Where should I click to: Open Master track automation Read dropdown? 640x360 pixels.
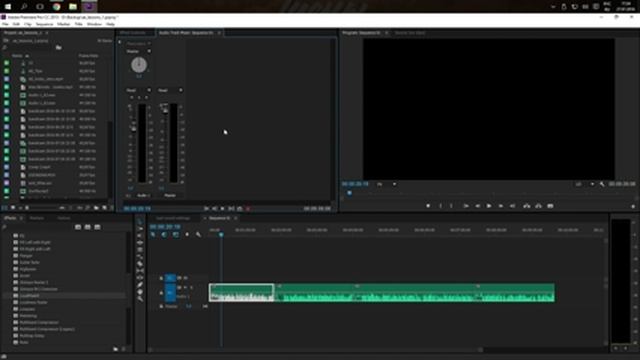(x=171, y=90)
